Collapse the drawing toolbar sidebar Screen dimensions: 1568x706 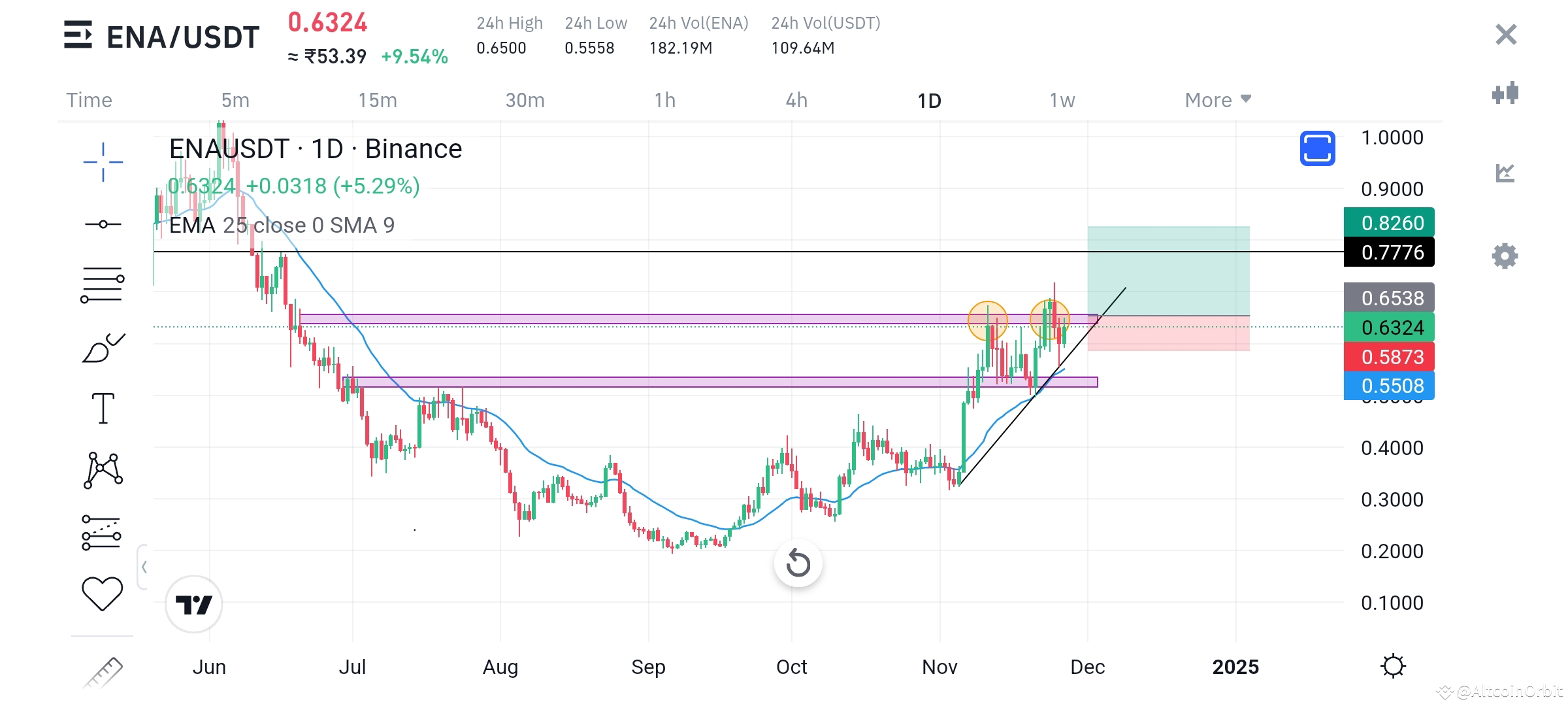click(145, 567)
